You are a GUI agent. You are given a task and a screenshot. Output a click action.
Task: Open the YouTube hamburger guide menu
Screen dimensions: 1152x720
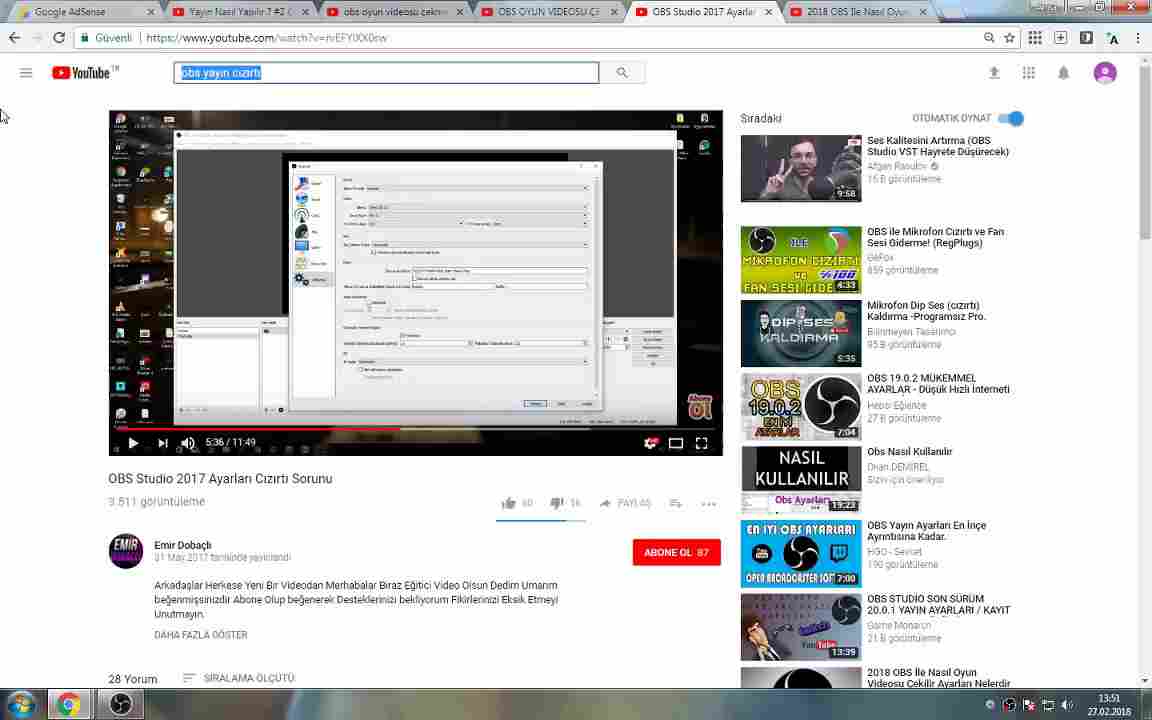click(26, 73)
